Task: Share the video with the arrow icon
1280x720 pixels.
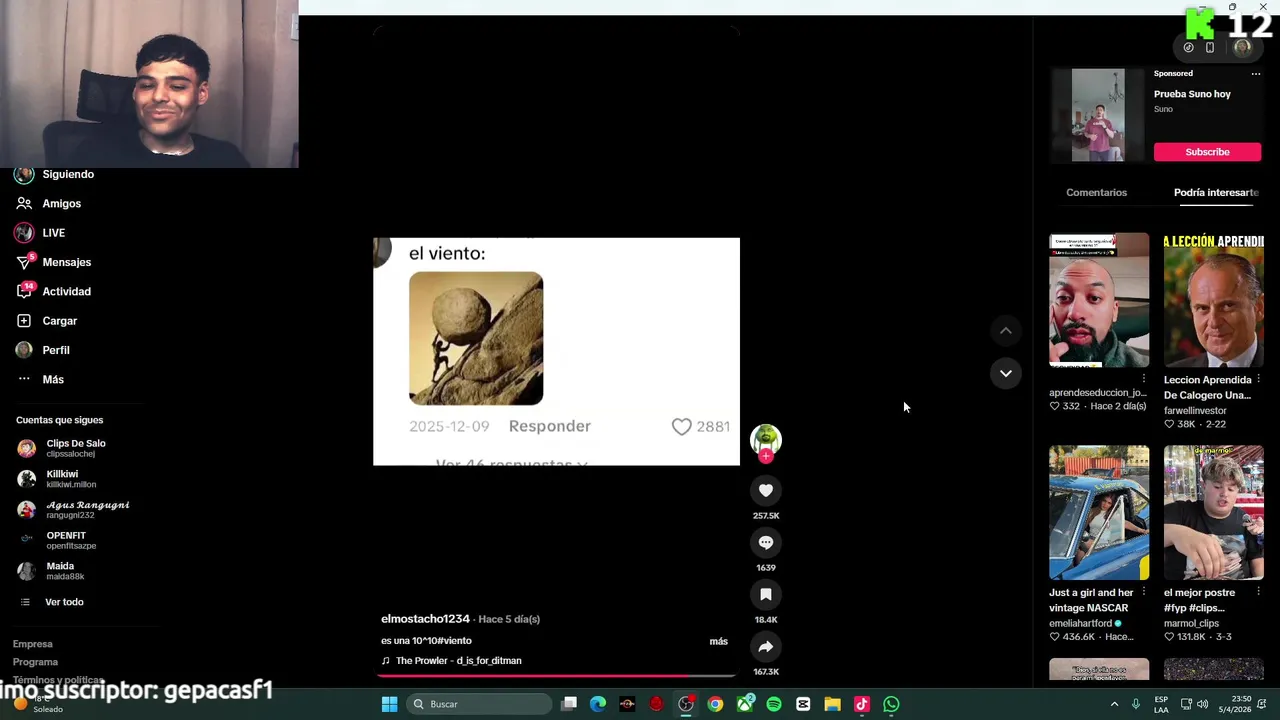Action: 766,646
